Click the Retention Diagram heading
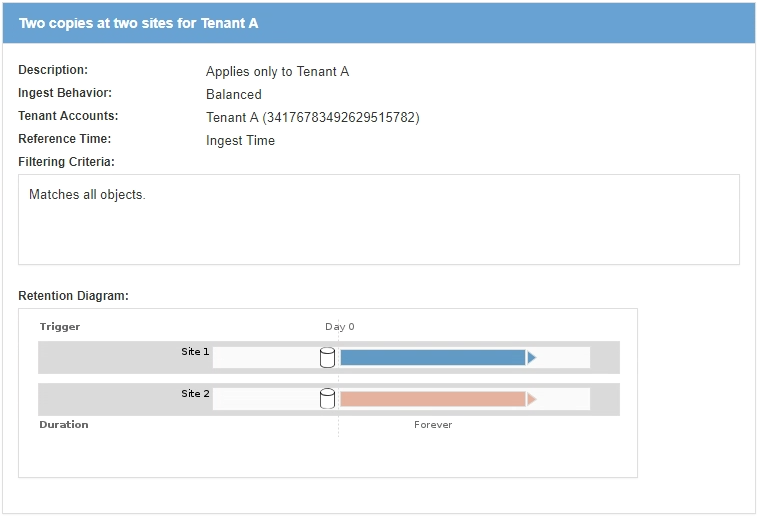 [x=74, y=296]
